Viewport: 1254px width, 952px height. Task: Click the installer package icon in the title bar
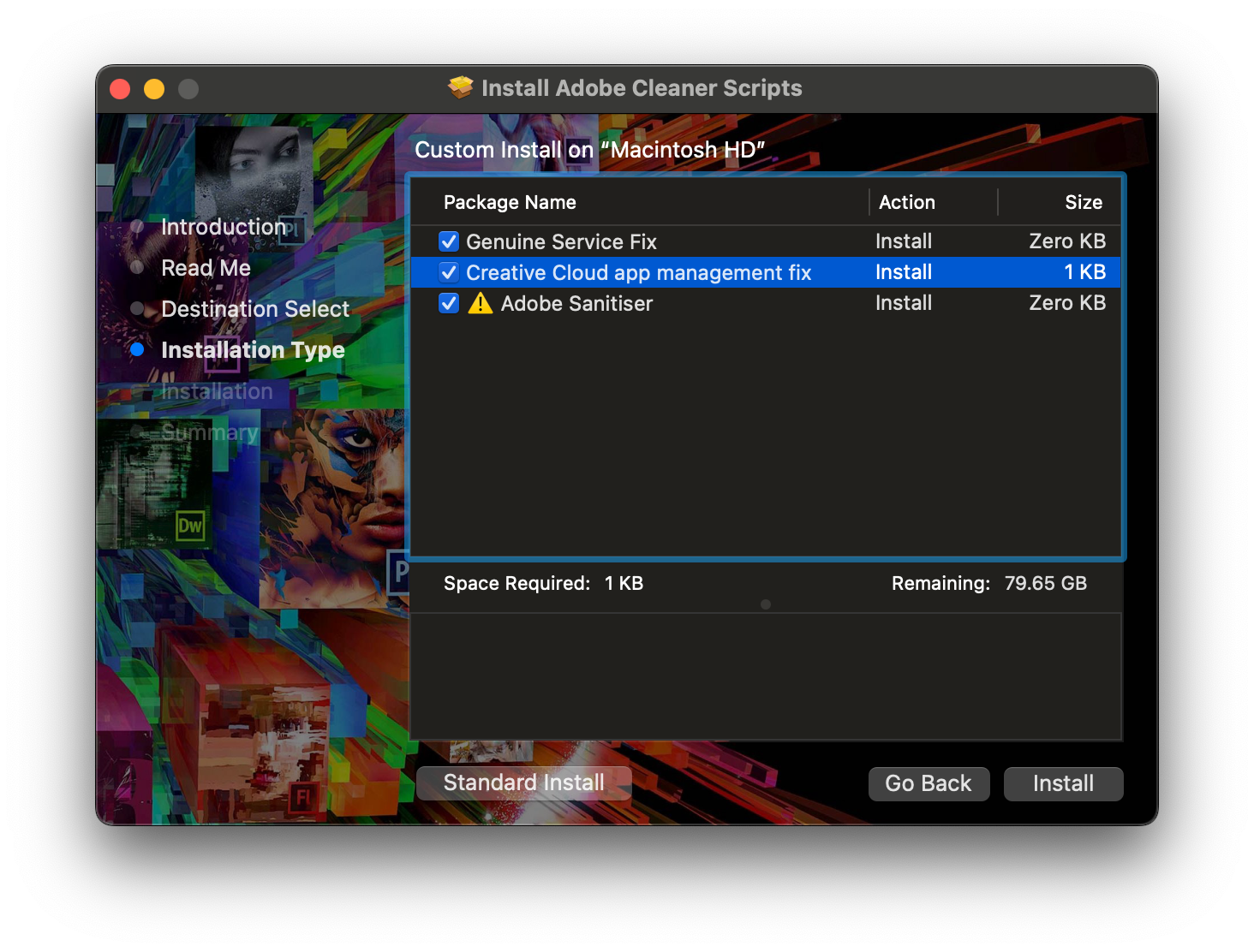(x=461, y=87)
